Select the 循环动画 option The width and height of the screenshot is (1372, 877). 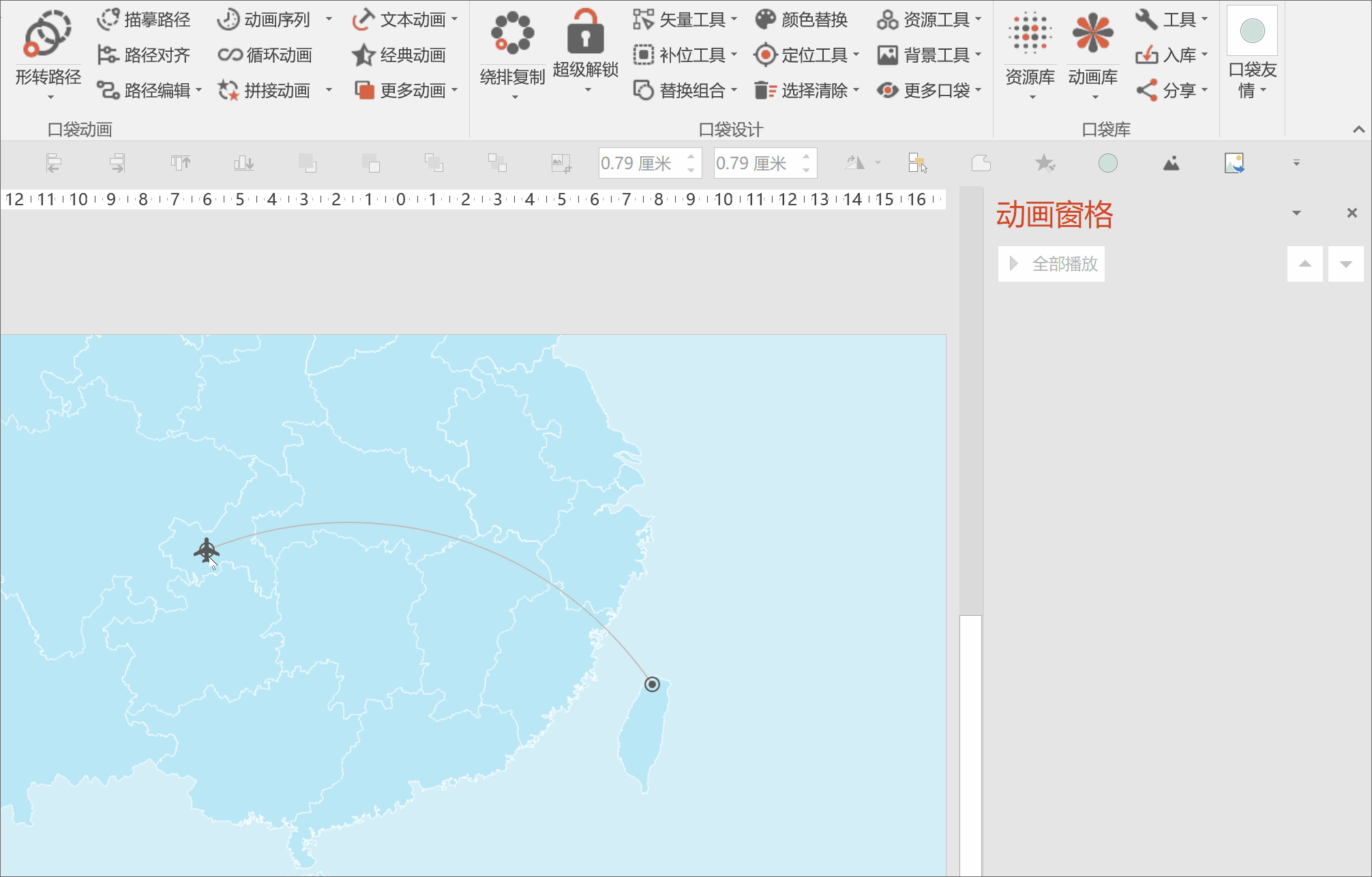click(x=265, y=55)
